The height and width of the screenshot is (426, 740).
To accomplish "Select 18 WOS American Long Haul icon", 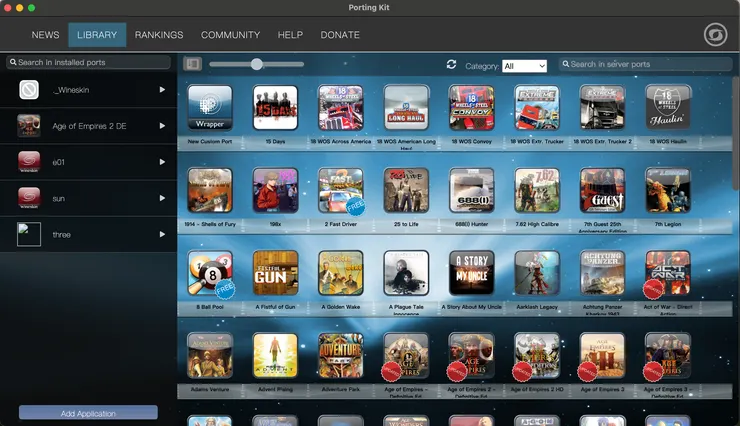I will 406,107.
